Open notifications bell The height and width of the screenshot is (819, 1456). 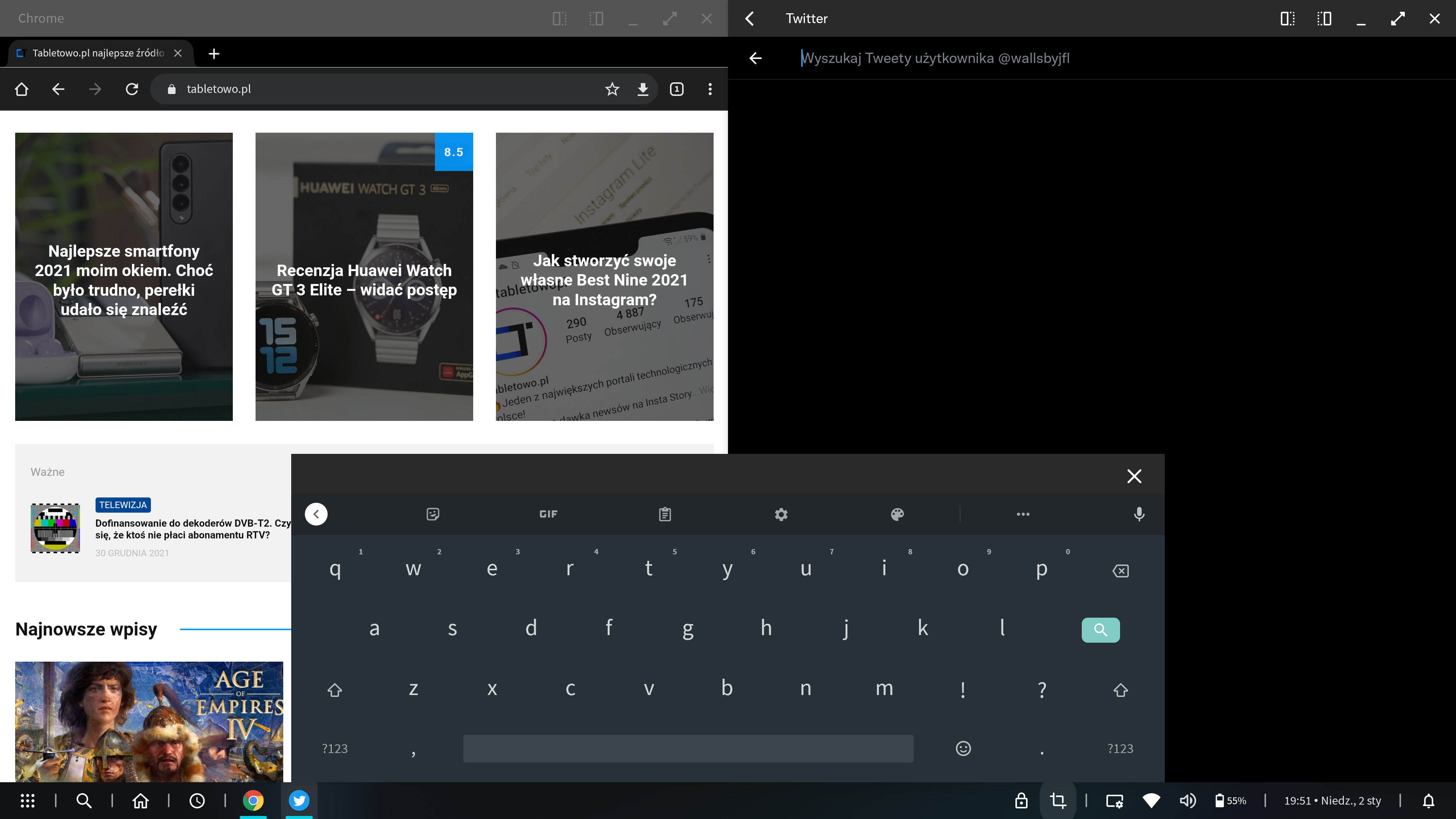click(x=1428, y=800)
